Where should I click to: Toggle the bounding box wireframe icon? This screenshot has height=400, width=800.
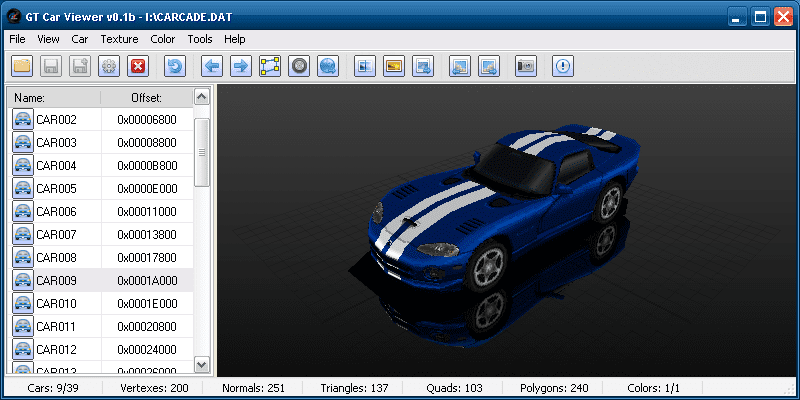click(x=269, y=67)
